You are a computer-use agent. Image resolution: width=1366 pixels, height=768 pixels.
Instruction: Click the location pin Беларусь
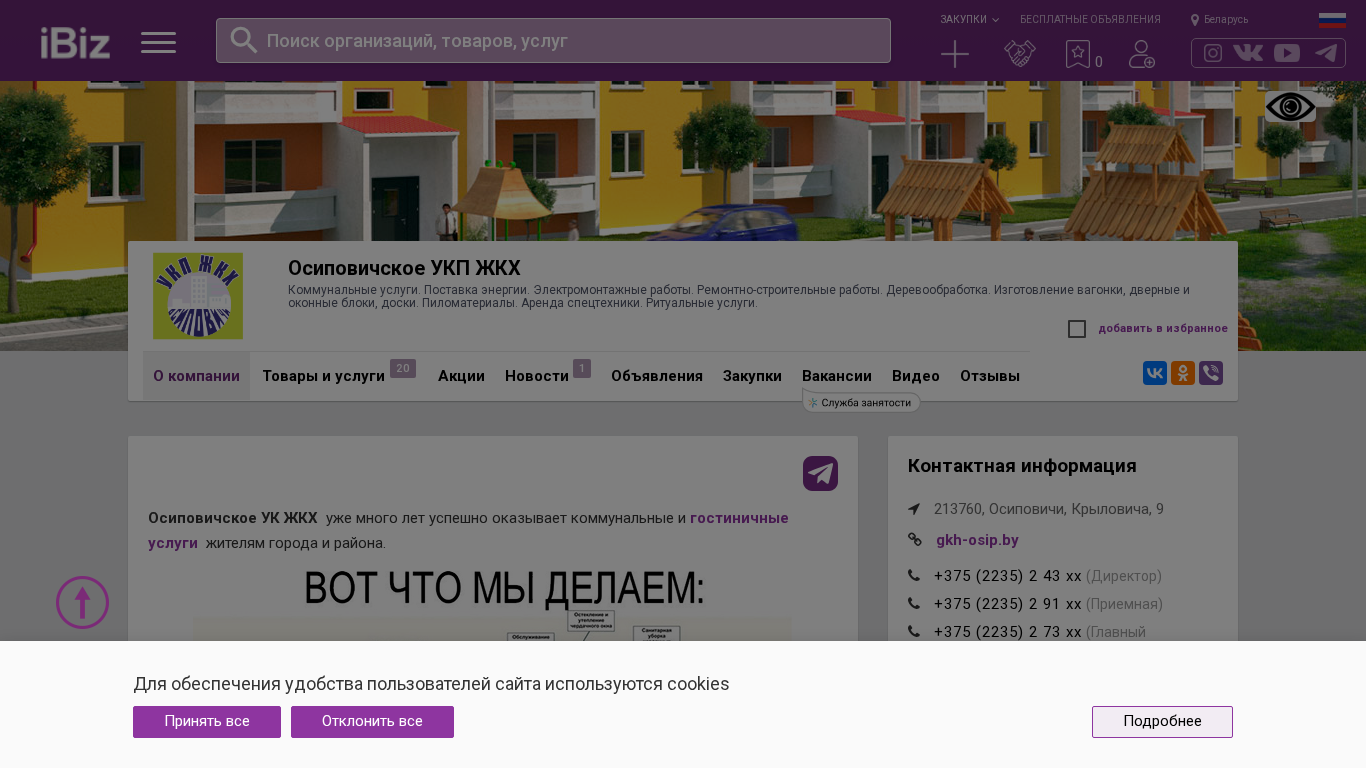click(x=1219, y=19)
